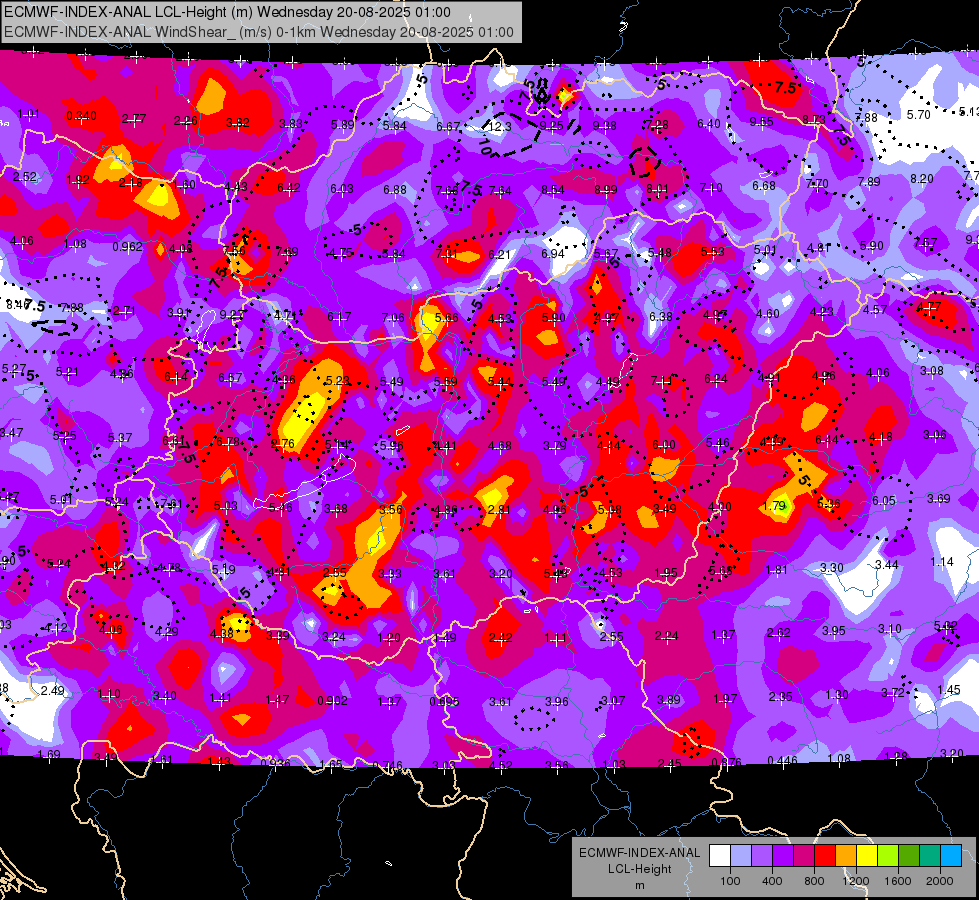
Task: Click the orange legend color swatch
Action: click(x=846, y=856)
